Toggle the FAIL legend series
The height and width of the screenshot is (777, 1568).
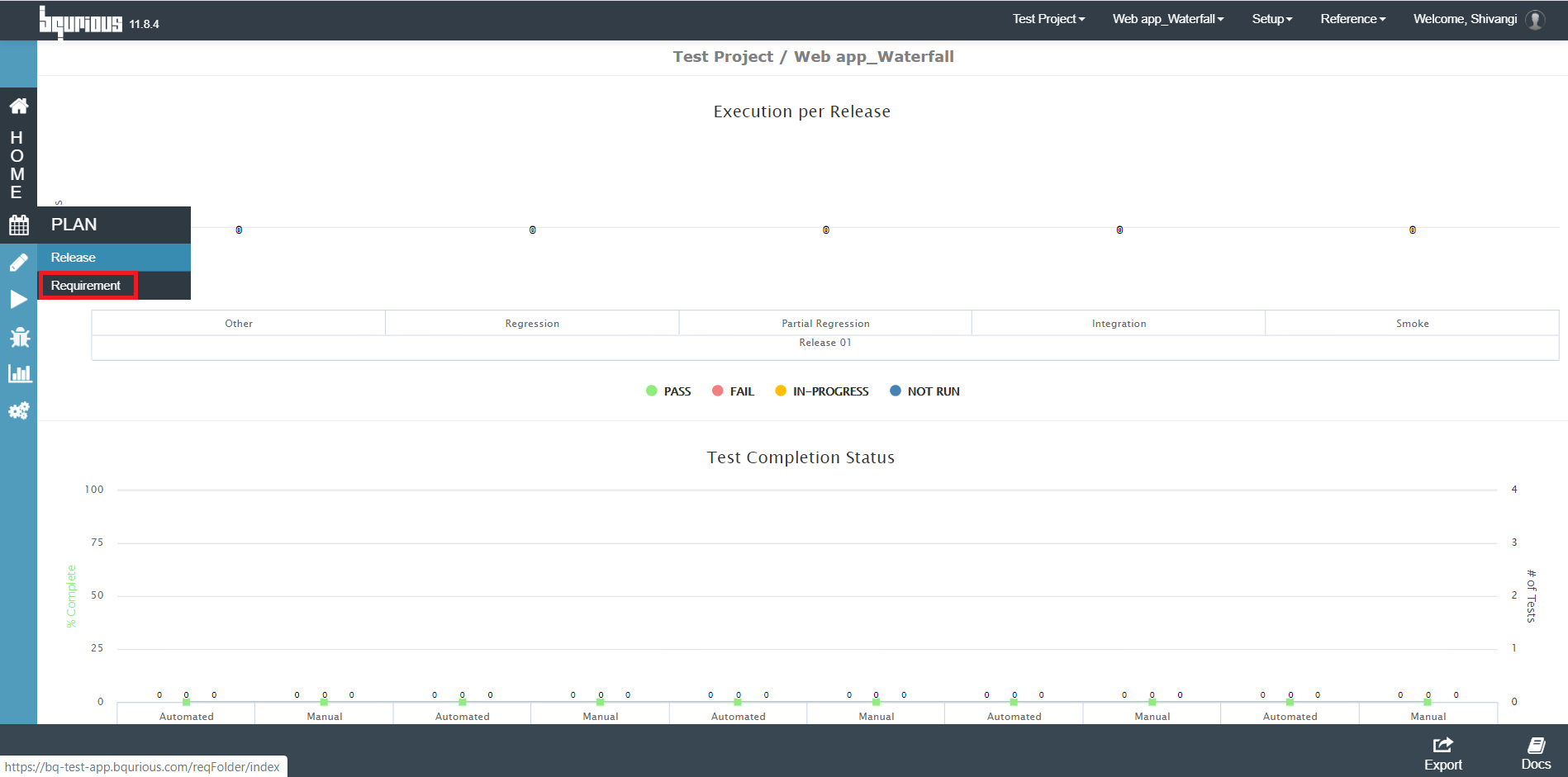tap(733, 391)
